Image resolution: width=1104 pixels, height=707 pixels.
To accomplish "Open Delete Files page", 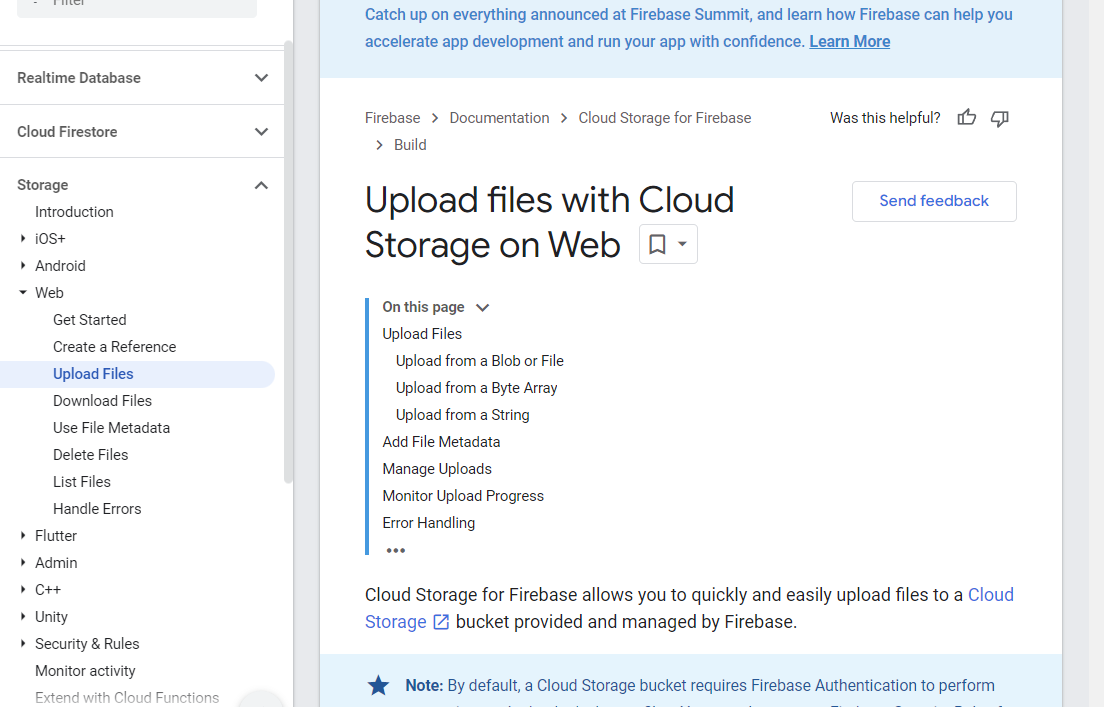I will click(x=90, y=455).
